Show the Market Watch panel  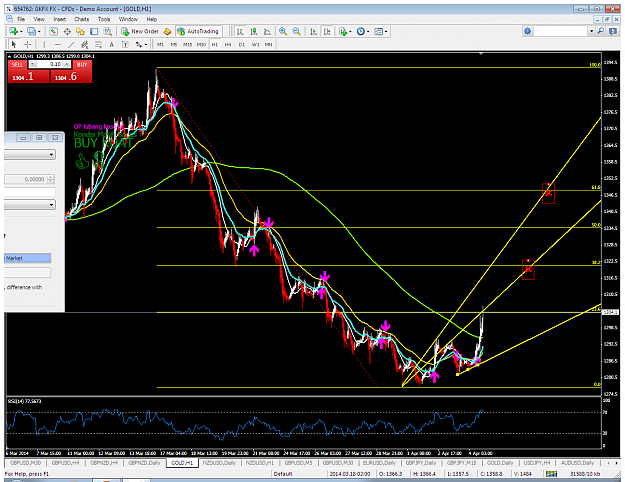coord(53,31)
